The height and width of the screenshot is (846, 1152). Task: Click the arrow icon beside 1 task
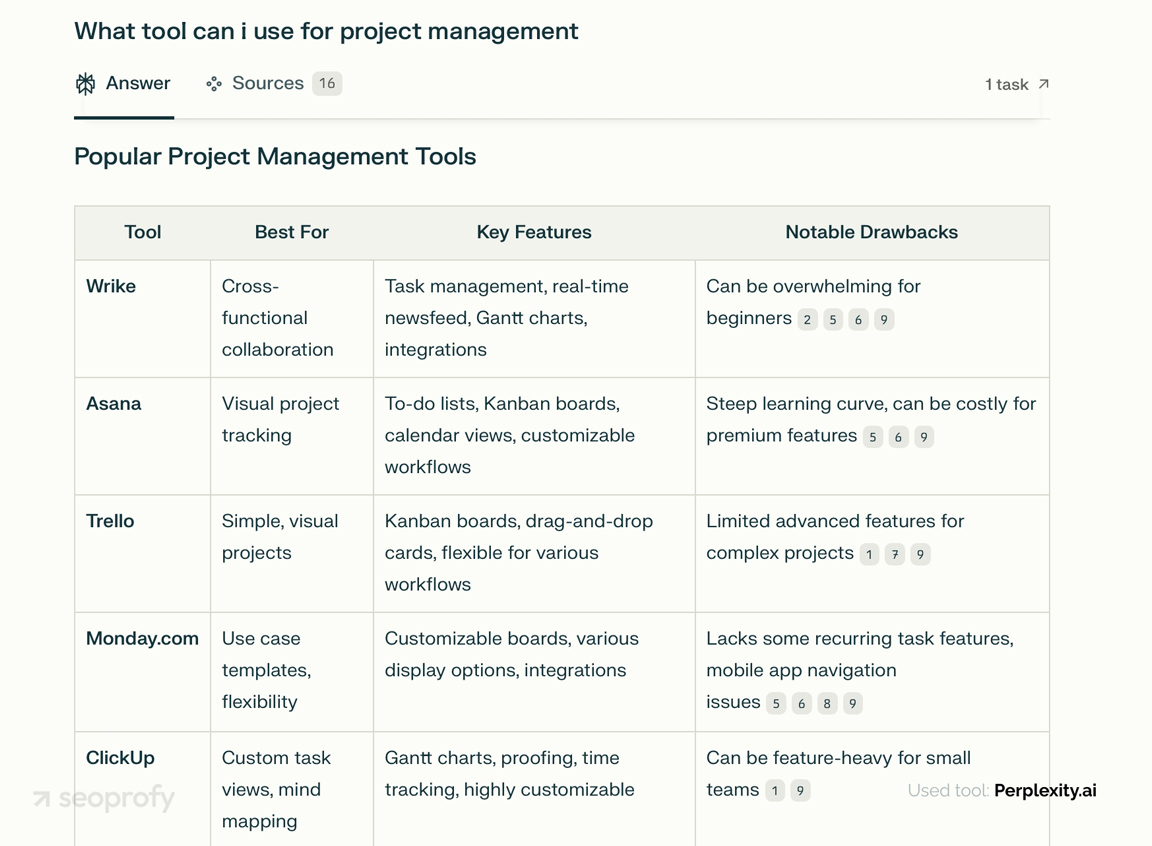coord(1043,84)
